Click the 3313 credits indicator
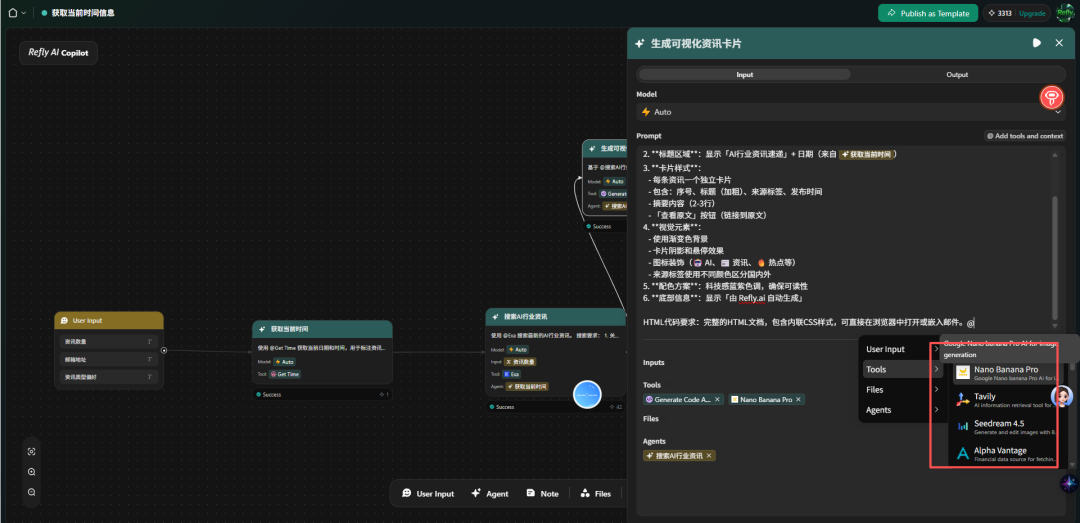This screenshot has width=1080, height=523. click(1001, 13)
